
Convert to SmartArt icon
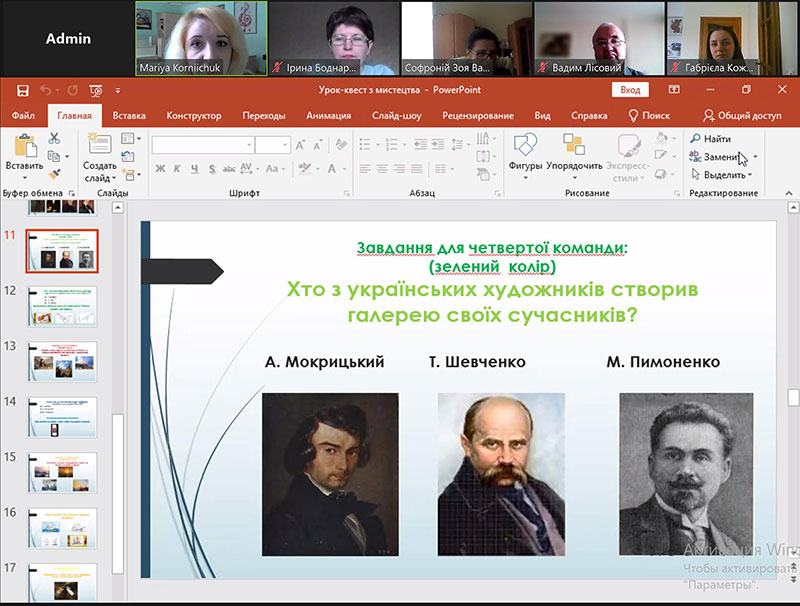point(486,175)
